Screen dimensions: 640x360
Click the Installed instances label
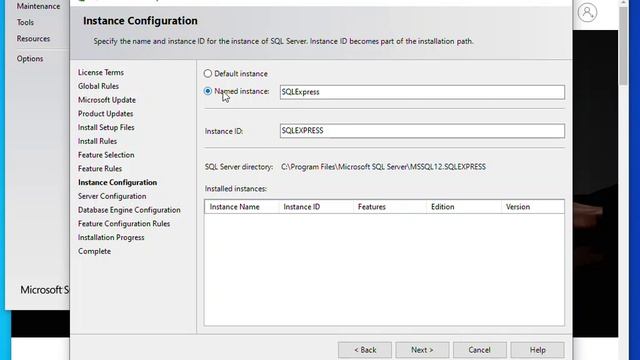(236, 189)
